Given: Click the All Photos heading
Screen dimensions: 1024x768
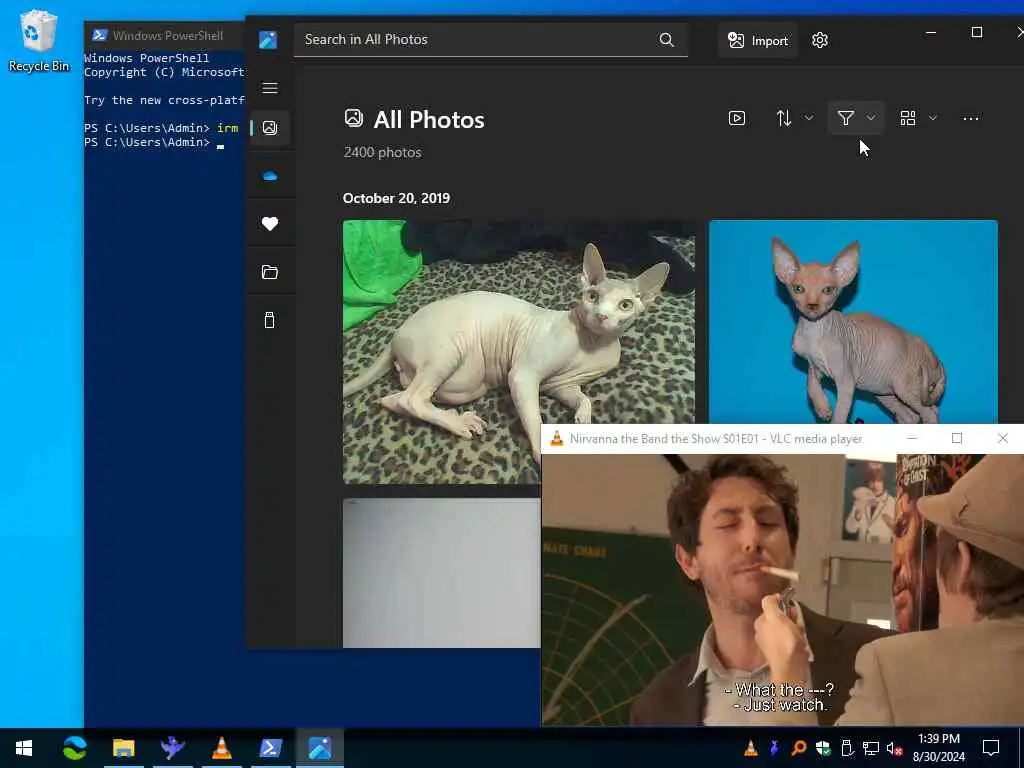Looking at the screenshot, I should (x=429, y=120).
